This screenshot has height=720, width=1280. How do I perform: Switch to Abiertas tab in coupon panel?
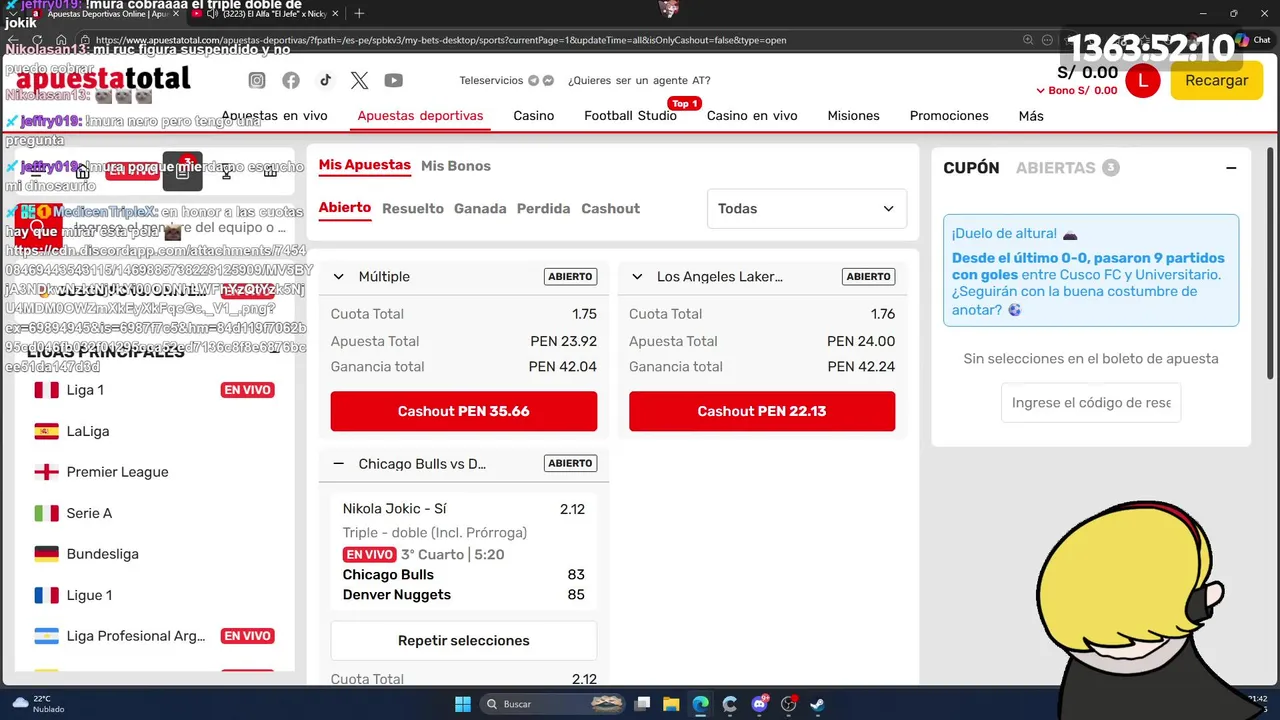pyautogui.click(x=1067, y=168)
